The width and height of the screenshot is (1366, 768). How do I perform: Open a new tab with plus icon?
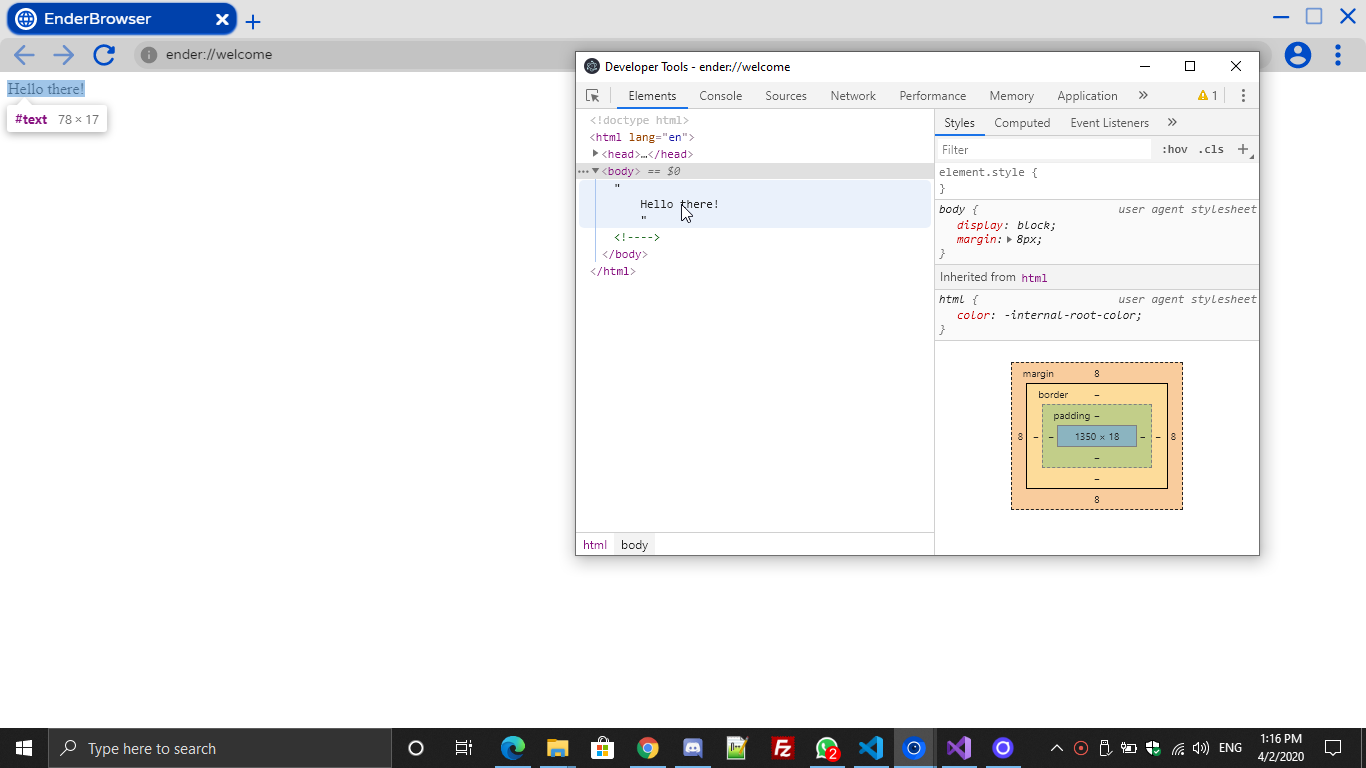click(x=253, y=22)
